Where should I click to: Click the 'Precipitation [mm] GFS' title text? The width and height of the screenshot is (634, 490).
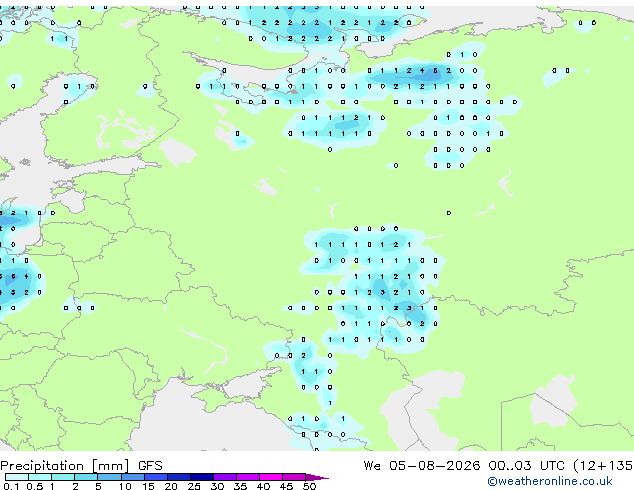81,466
